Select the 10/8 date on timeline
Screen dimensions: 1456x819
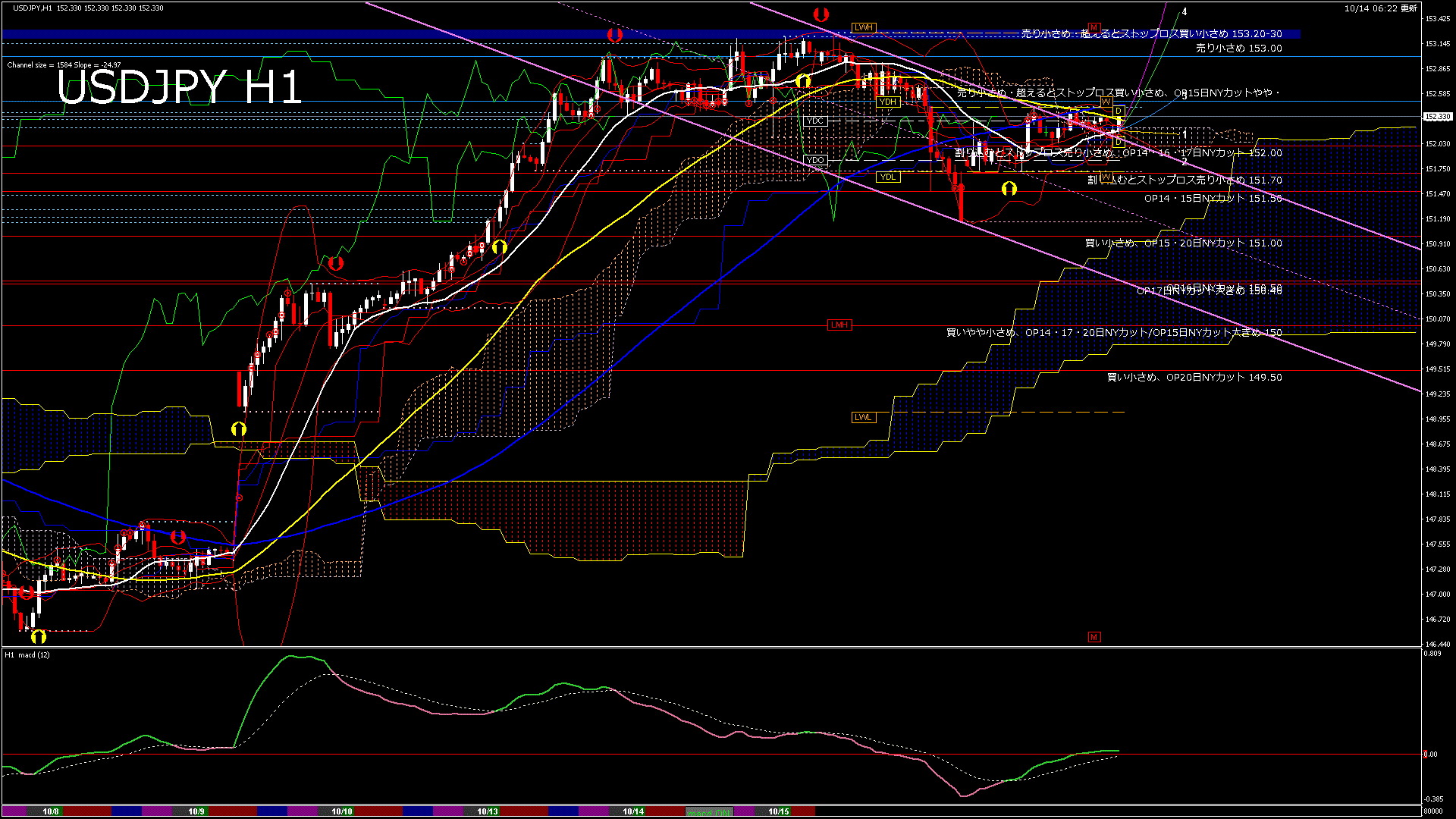point(51,811)
